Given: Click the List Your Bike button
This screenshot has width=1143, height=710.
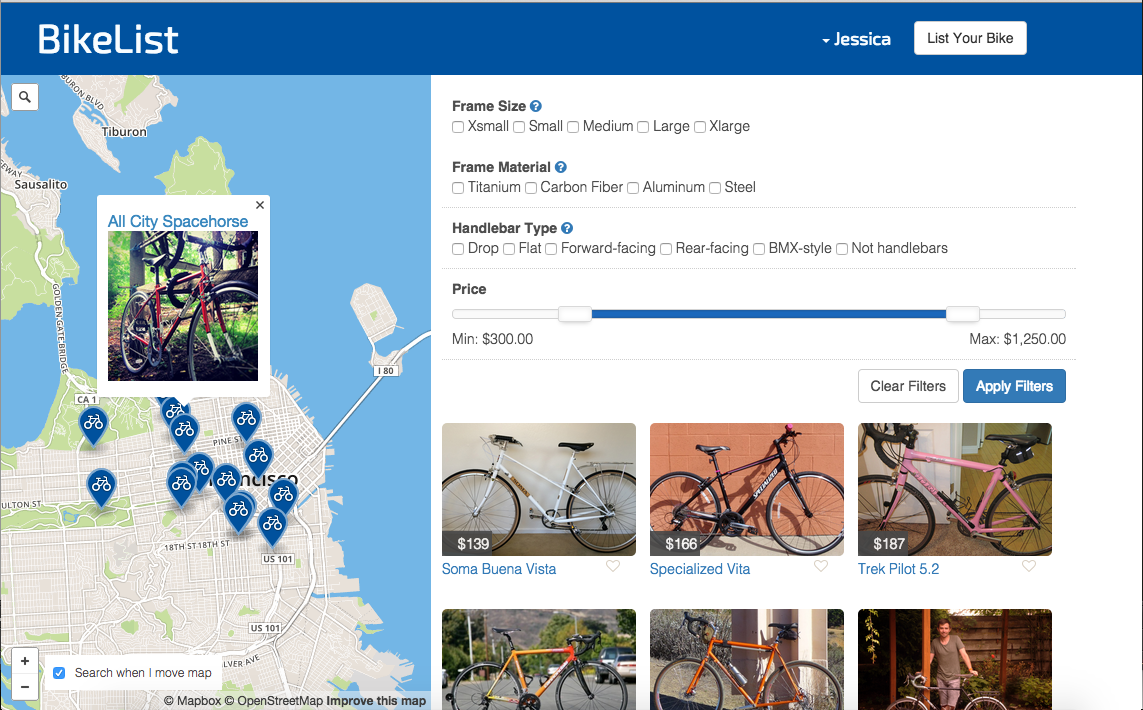Looking at the screenshot, I should pyautogui.click(x=970, y=38).
